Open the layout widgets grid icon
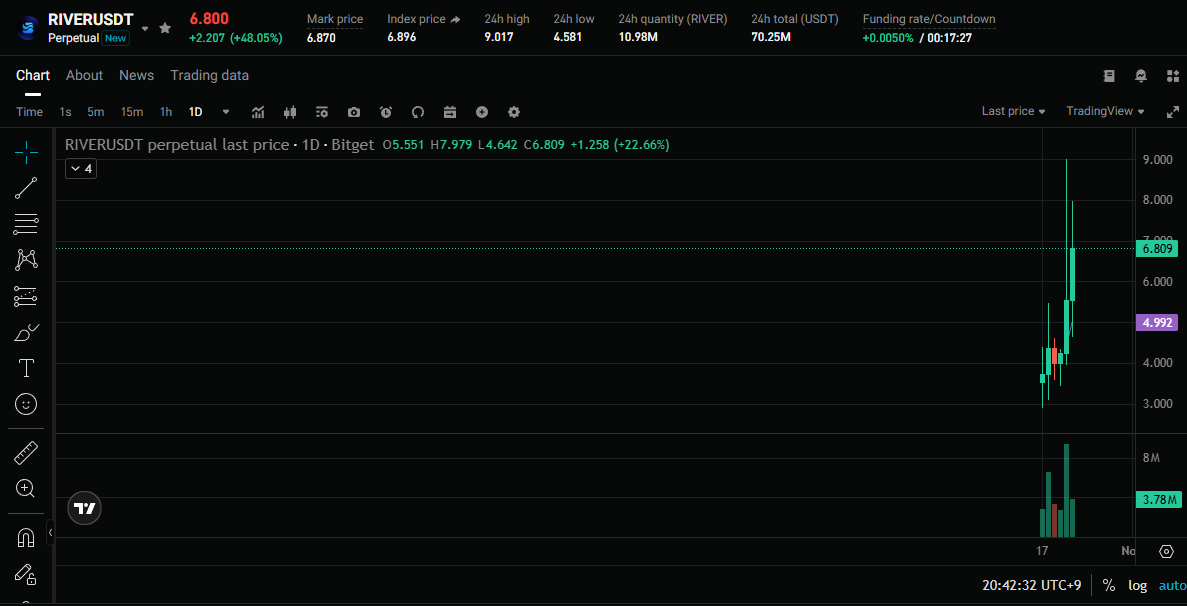 tap(1173, 76)
